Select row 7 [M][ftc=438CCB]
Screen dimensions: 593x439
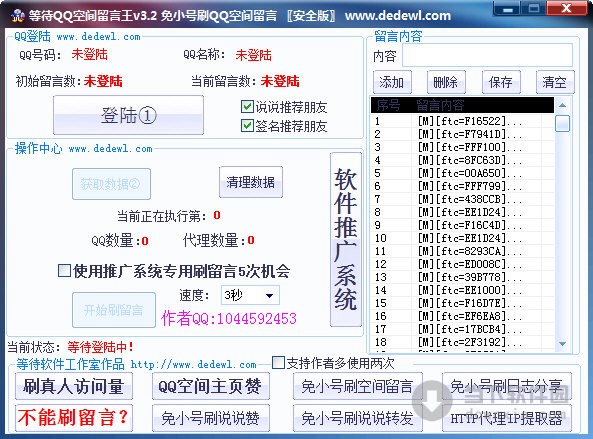click(x=462, y=199)
